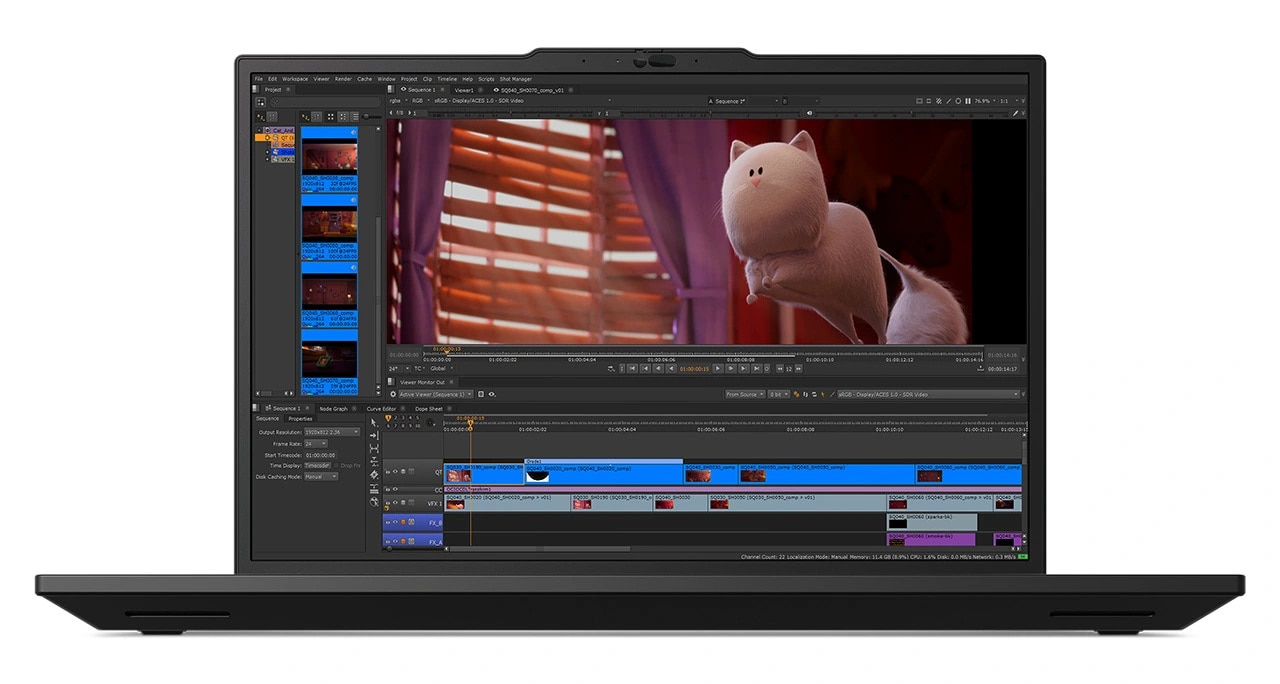Toggle visibility of the FX_A track
Screen dimensions: 1280x684
point(393,541)
